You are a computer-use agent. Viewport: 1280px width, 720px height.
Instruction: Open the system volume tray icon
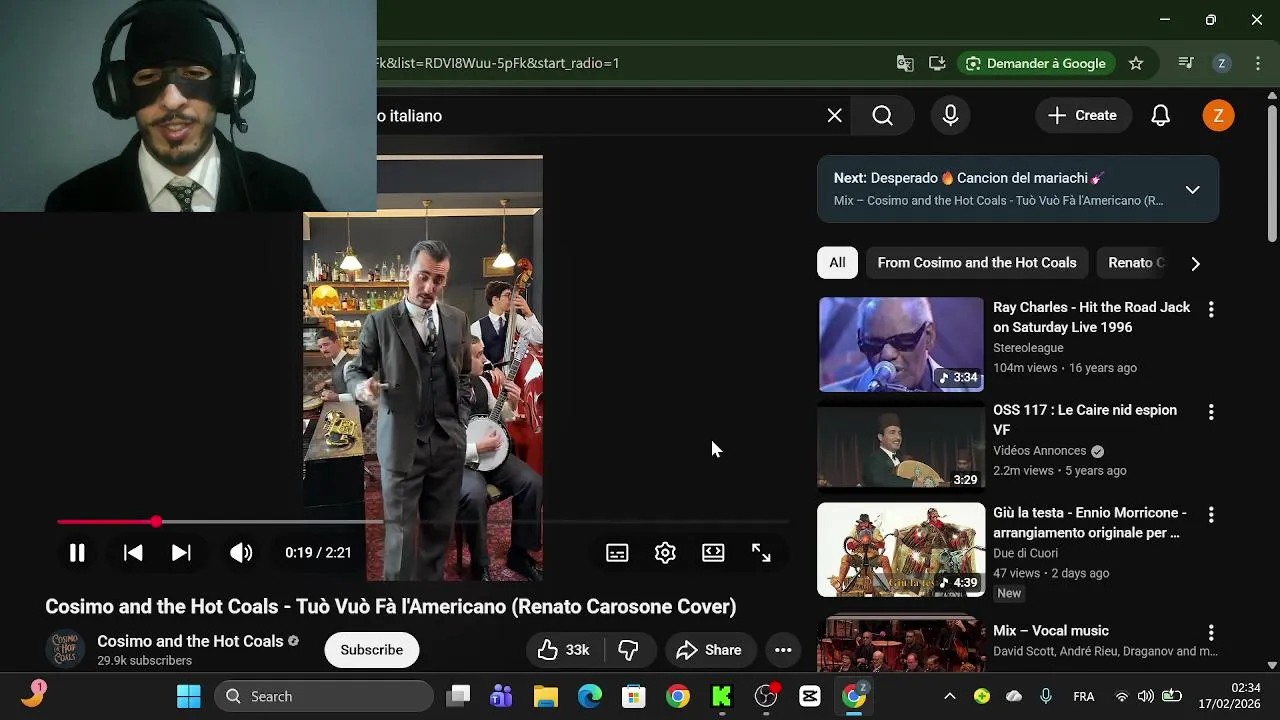coord(1146,696)
